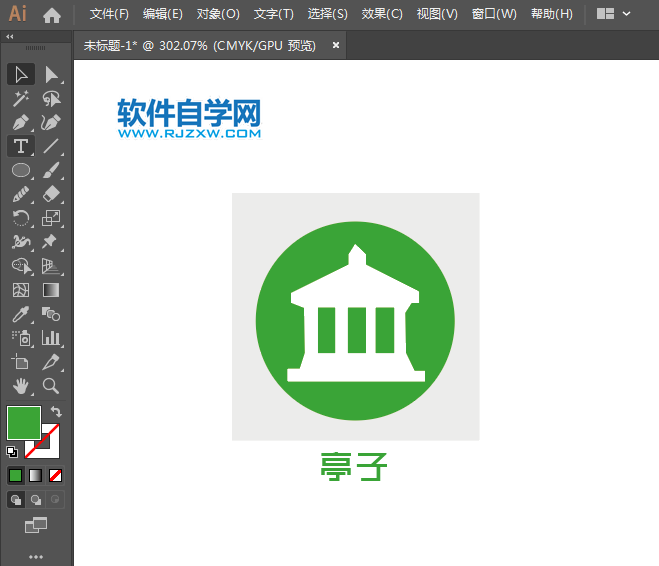
Task: Set paint mode to None
Action: pos(56,475)
